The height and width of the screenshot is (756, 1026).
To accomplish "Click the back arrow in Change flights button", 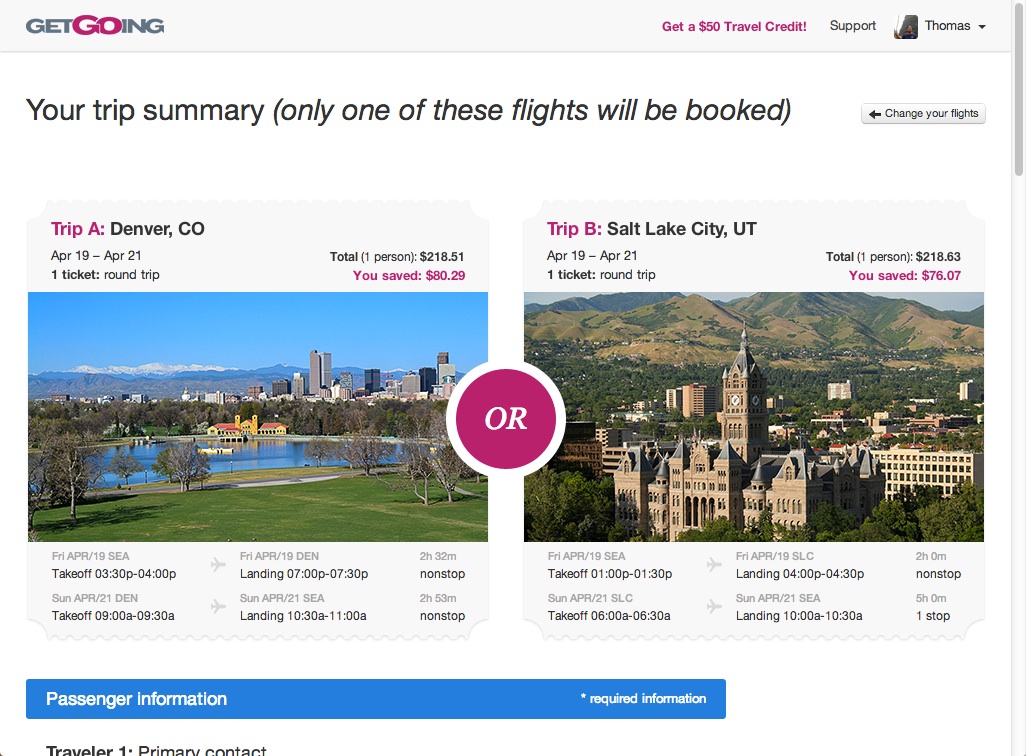I will tap(874, 114).
